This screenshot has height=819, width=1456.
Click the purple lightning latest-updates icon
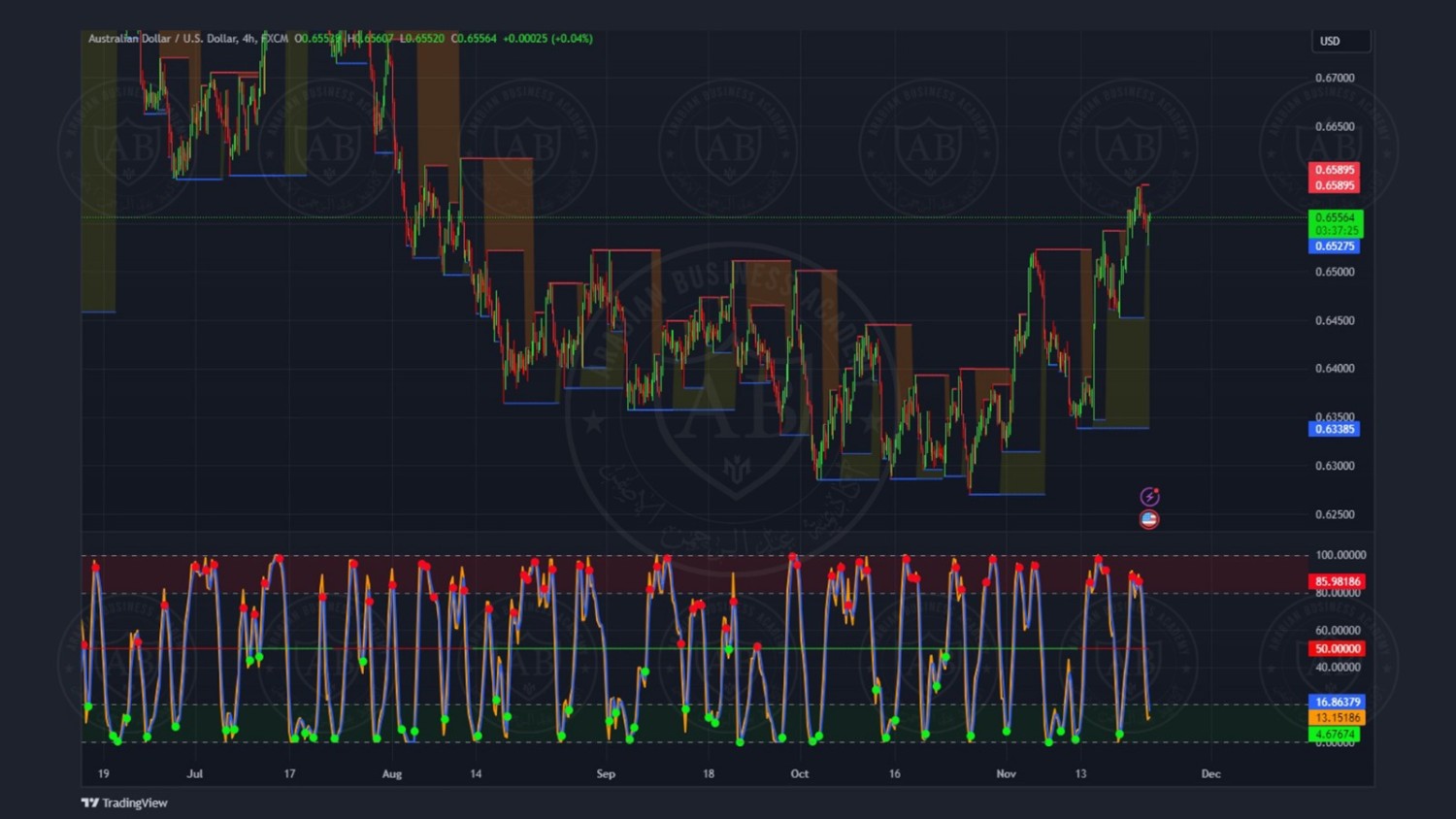pos(1149,497)
